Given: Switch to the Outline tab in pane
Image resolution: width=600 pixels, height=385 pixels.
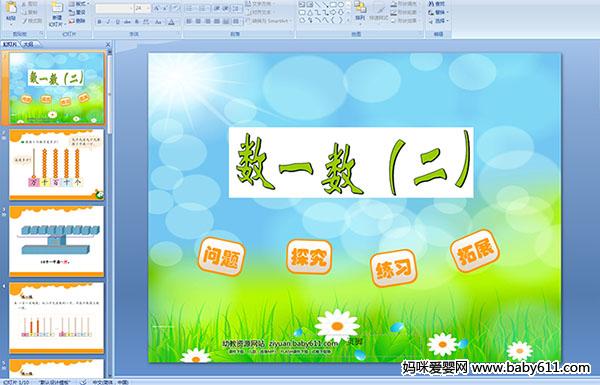Looking at the screenshot, I should pos(28,44).
